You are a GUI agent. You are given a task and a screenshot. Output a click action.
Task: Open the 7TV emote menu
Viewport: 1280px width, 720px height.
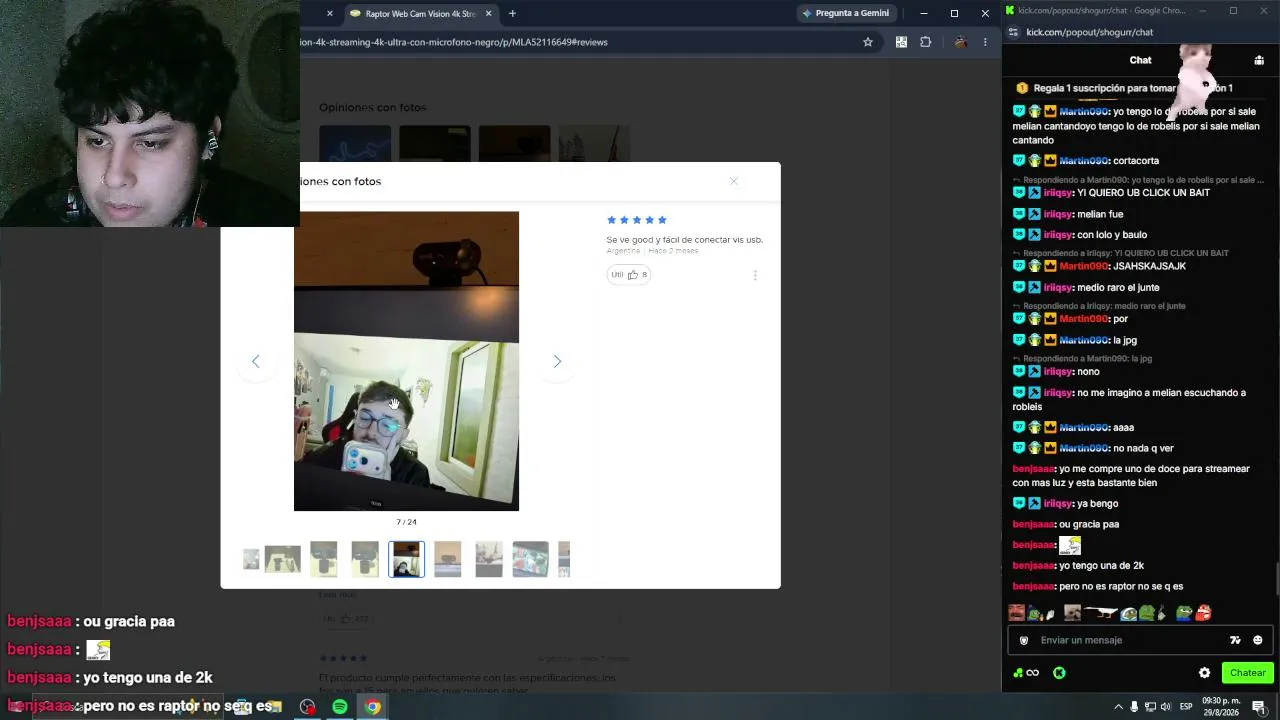pyautogui.click(x=1235, y=640)
